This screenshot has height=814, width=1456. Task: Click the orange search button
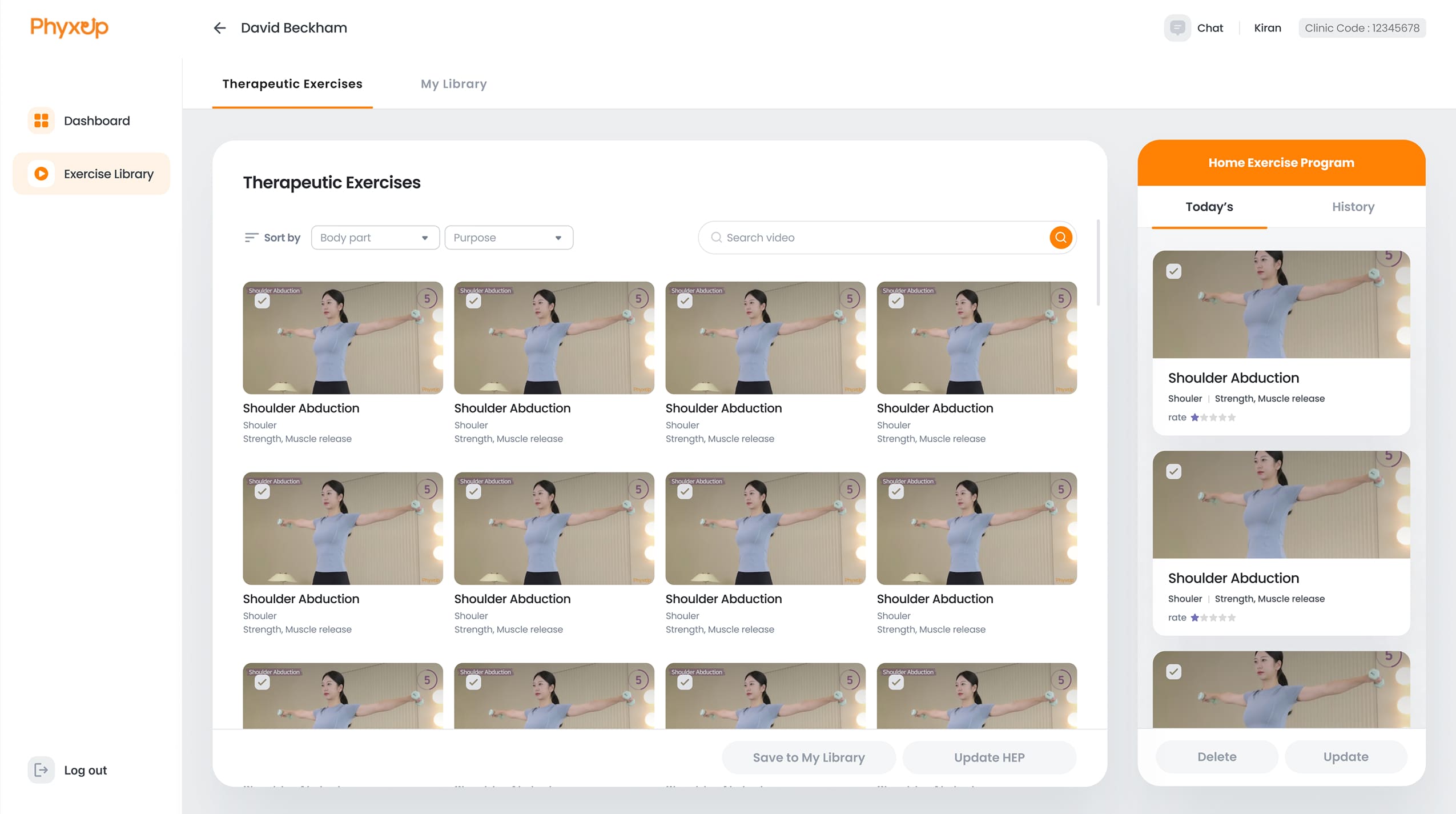point(1060,238)
